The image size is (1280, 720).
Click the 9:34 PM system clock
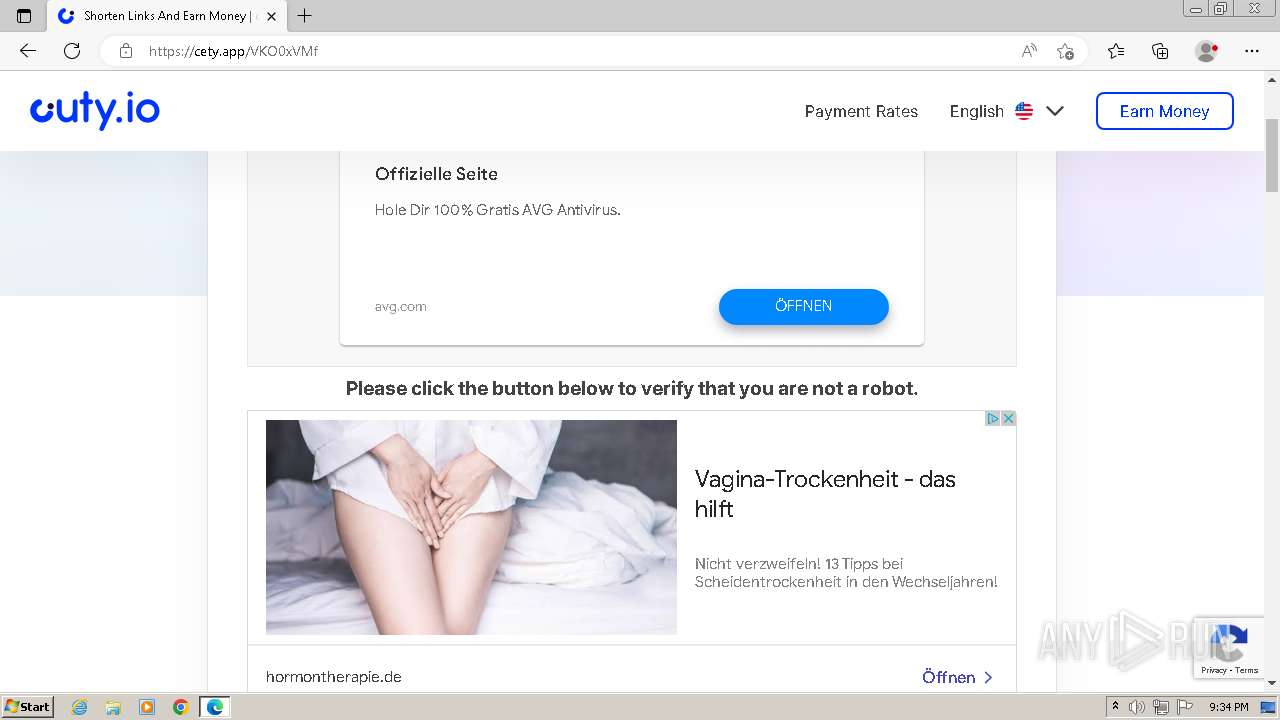click(1229, 707)
